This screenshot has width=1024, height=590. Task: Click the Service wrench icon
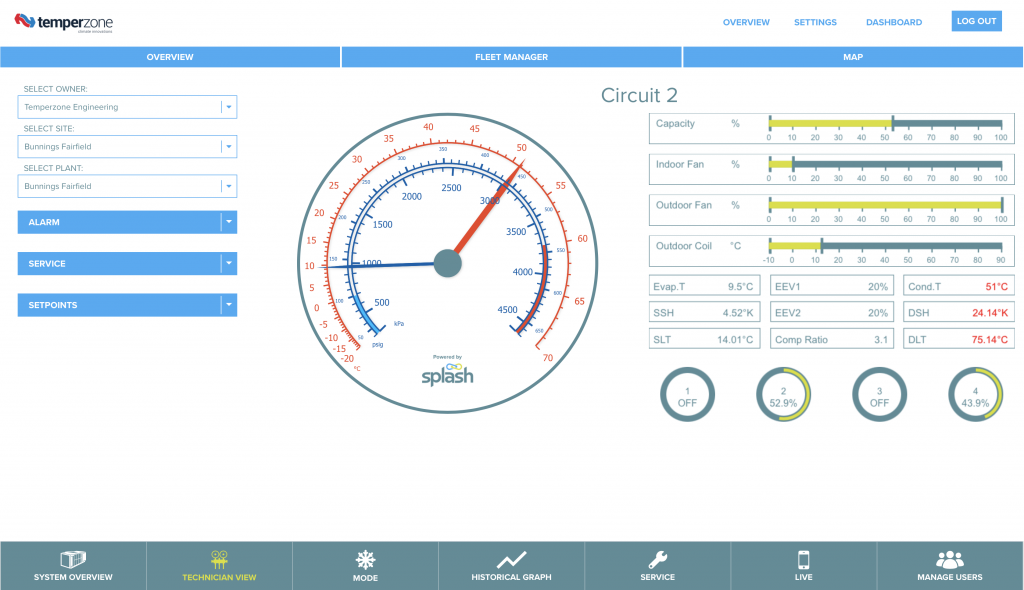(657, 560)
